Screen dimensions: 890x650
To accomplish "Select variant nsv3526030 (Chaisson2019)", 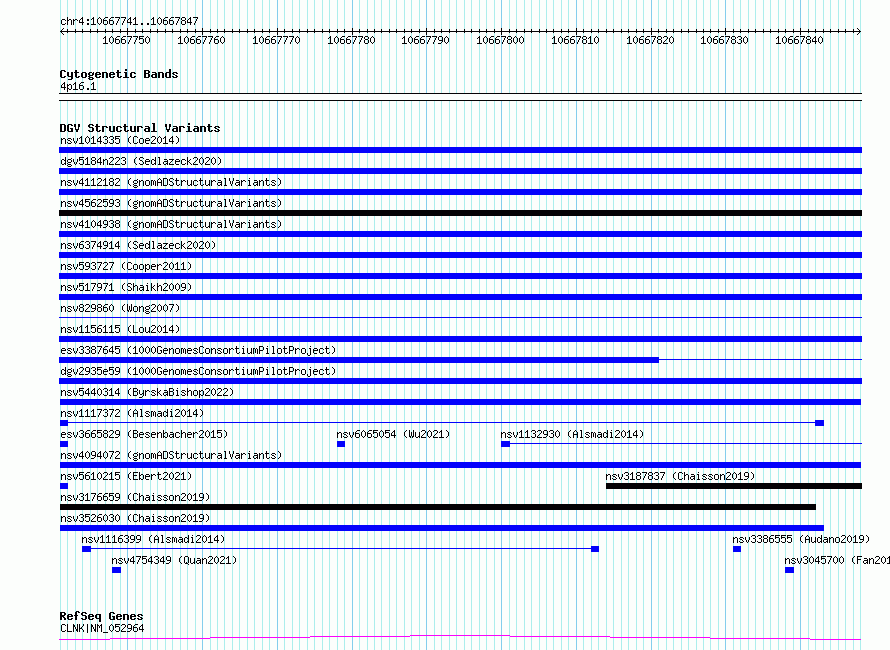I will pos(135,518).
